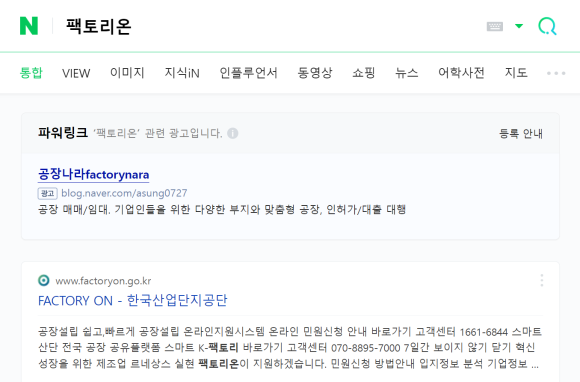Click the green Naver N logo

pyautogui.click(x=29, y=26)
